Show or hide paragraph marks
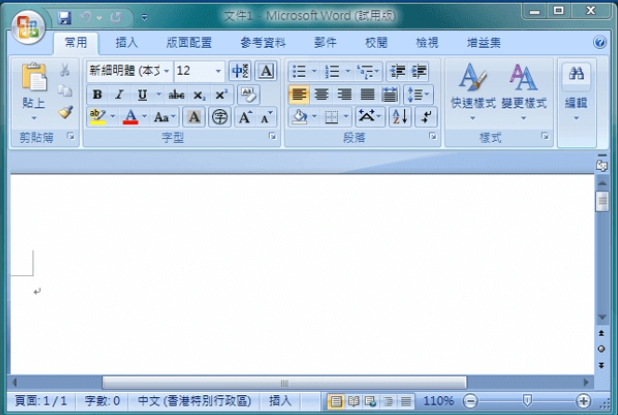 coord(426,117)
